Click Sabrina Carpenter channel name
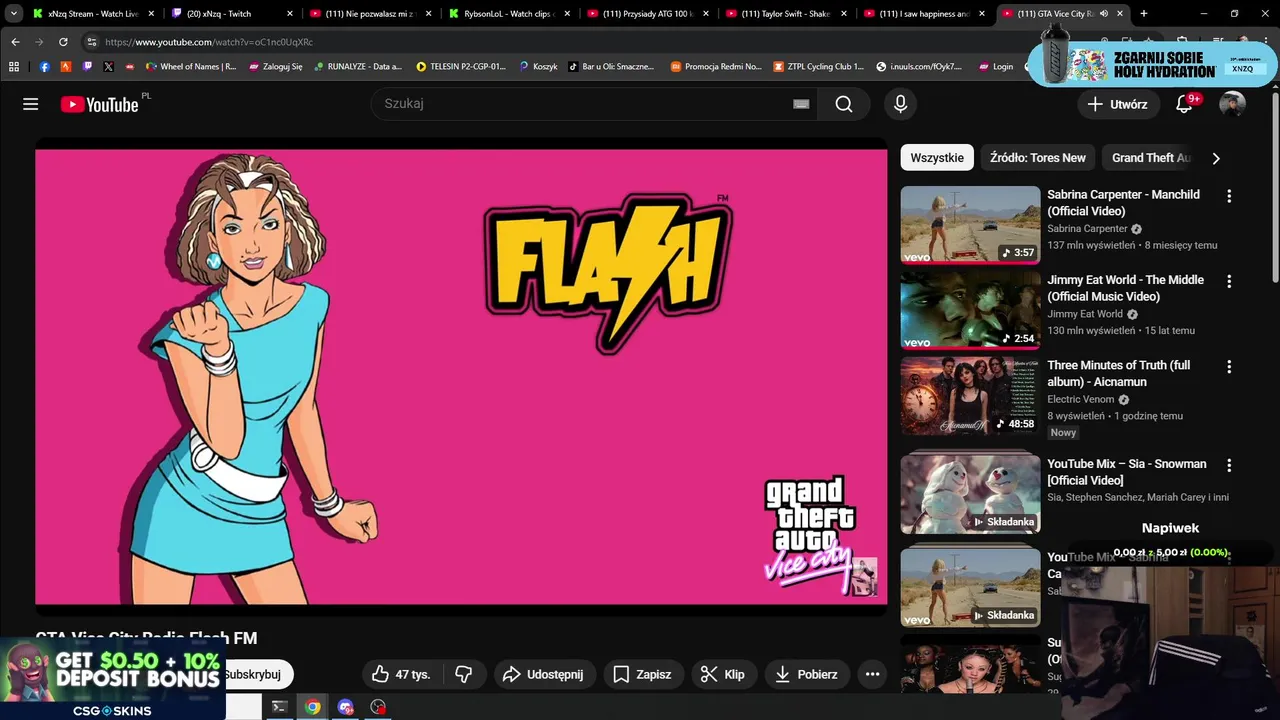This screenshot has height=720, width=1280. click(1086, 228)
